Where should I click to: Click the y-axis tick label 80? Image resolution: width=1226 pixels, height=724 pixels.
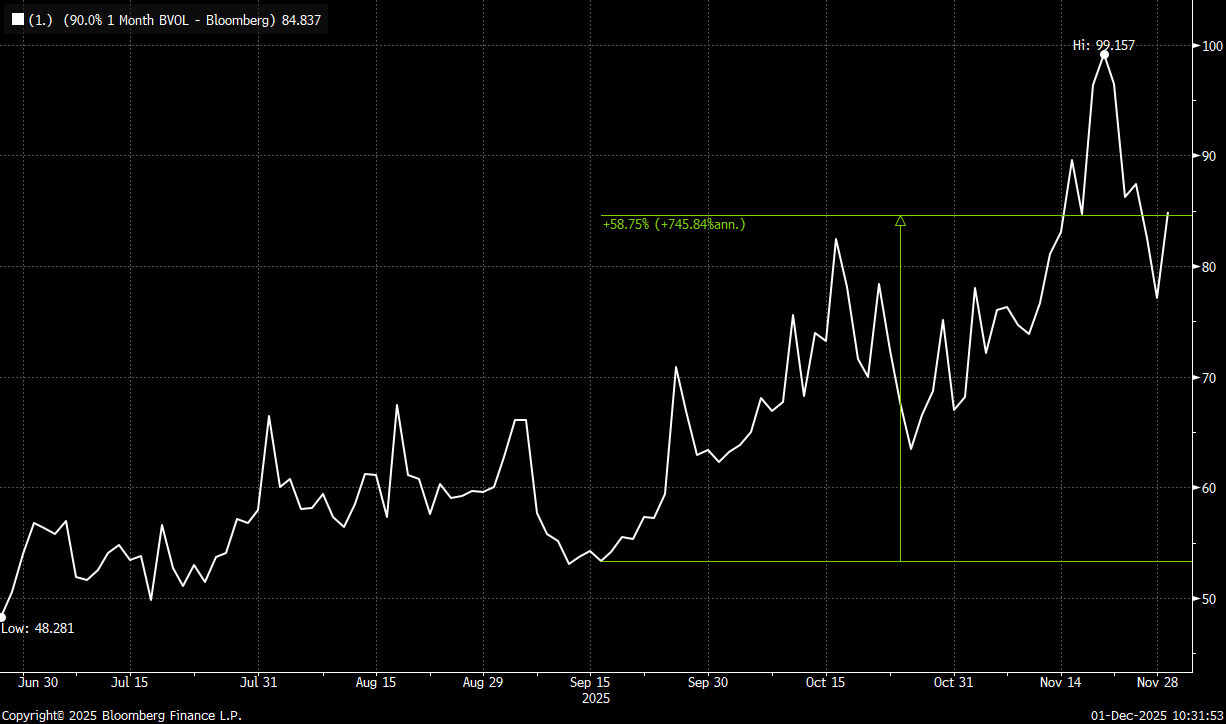click(x=1209, y=267)
